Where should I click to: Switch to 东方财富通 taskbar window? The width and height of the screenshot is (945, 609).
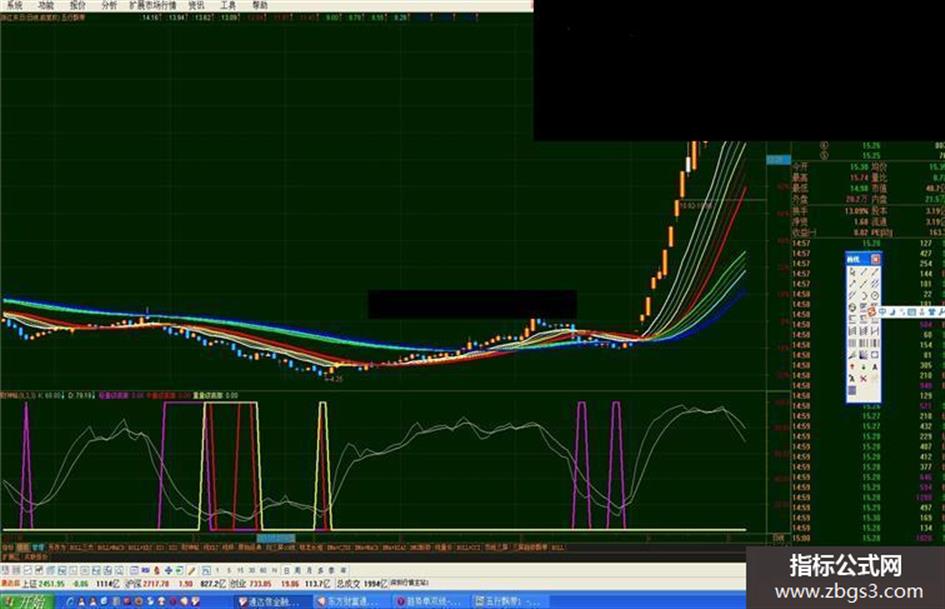click(351, 602)
